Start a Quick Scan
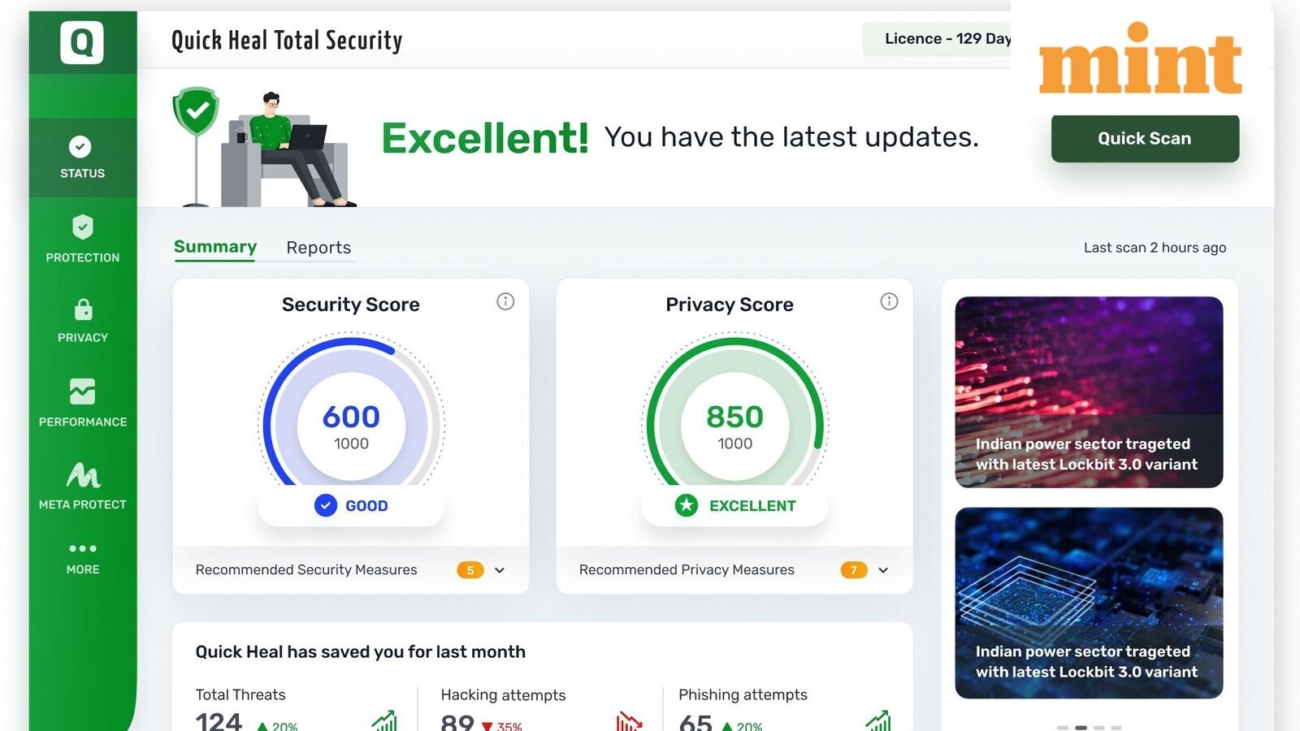 point(1145,138)
